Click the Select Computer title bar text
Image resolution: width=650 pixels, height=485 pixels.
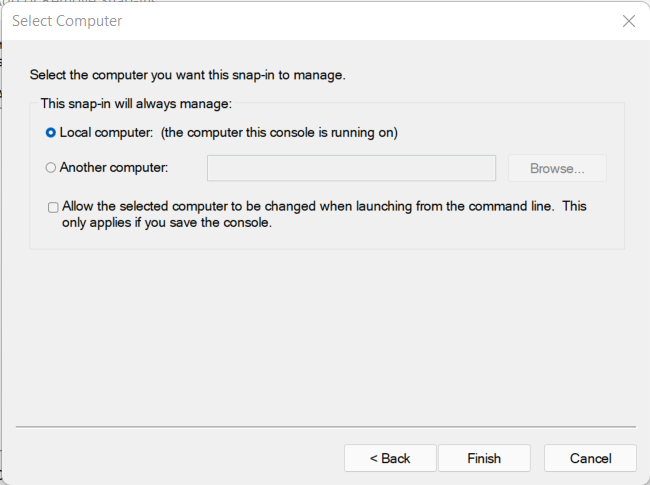click(67, 21)
